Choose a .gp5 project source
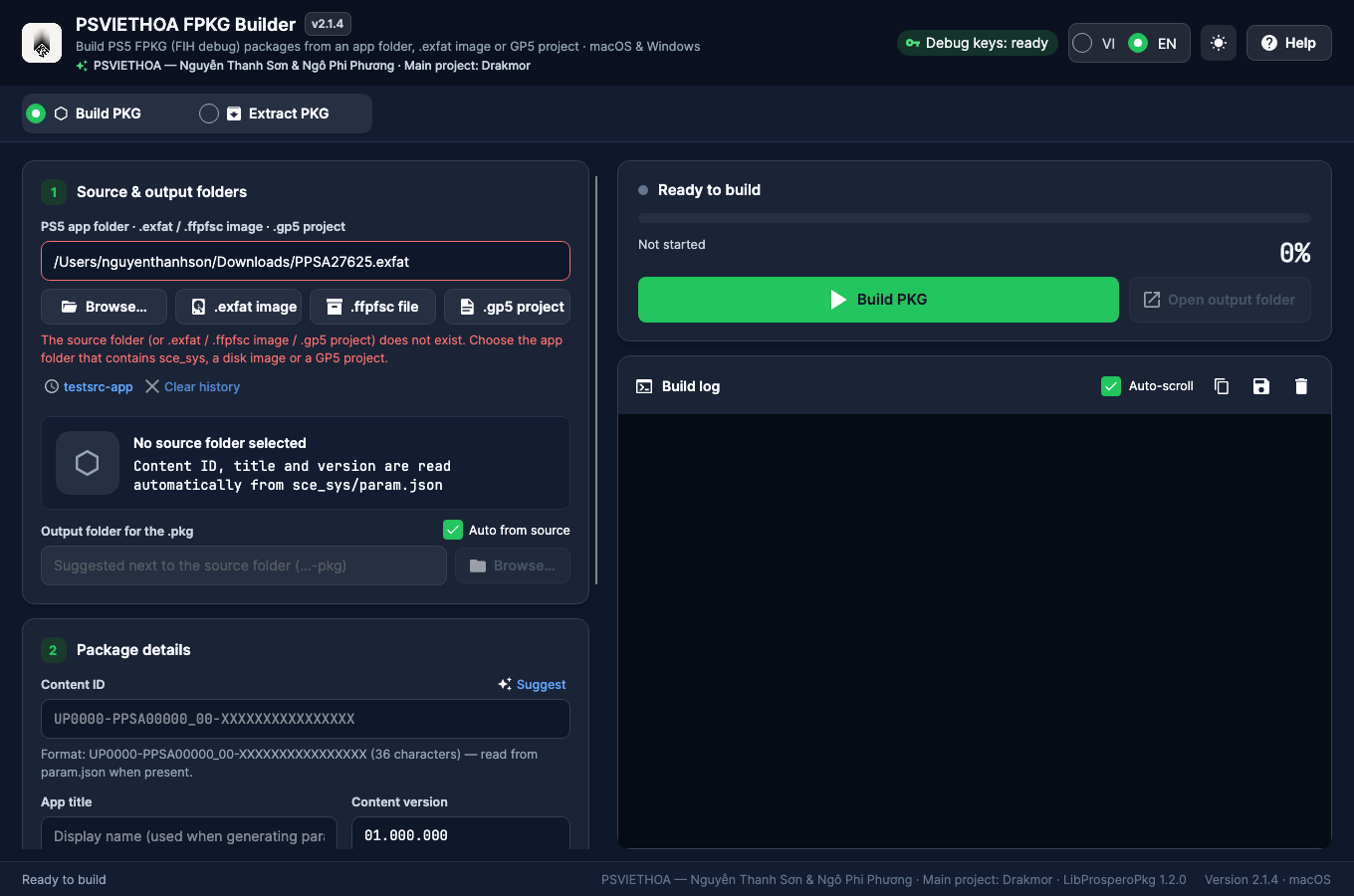Image resolution: width=1354 pixels, height=896 pixels. (507, 307)
